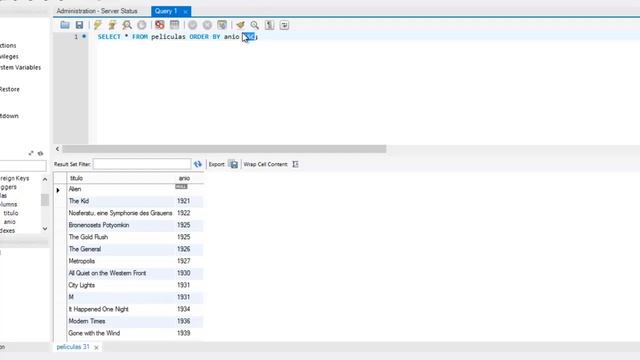
Task: Click the ORDER keyword in the SQL editor
Action: (x=199, y=37)
